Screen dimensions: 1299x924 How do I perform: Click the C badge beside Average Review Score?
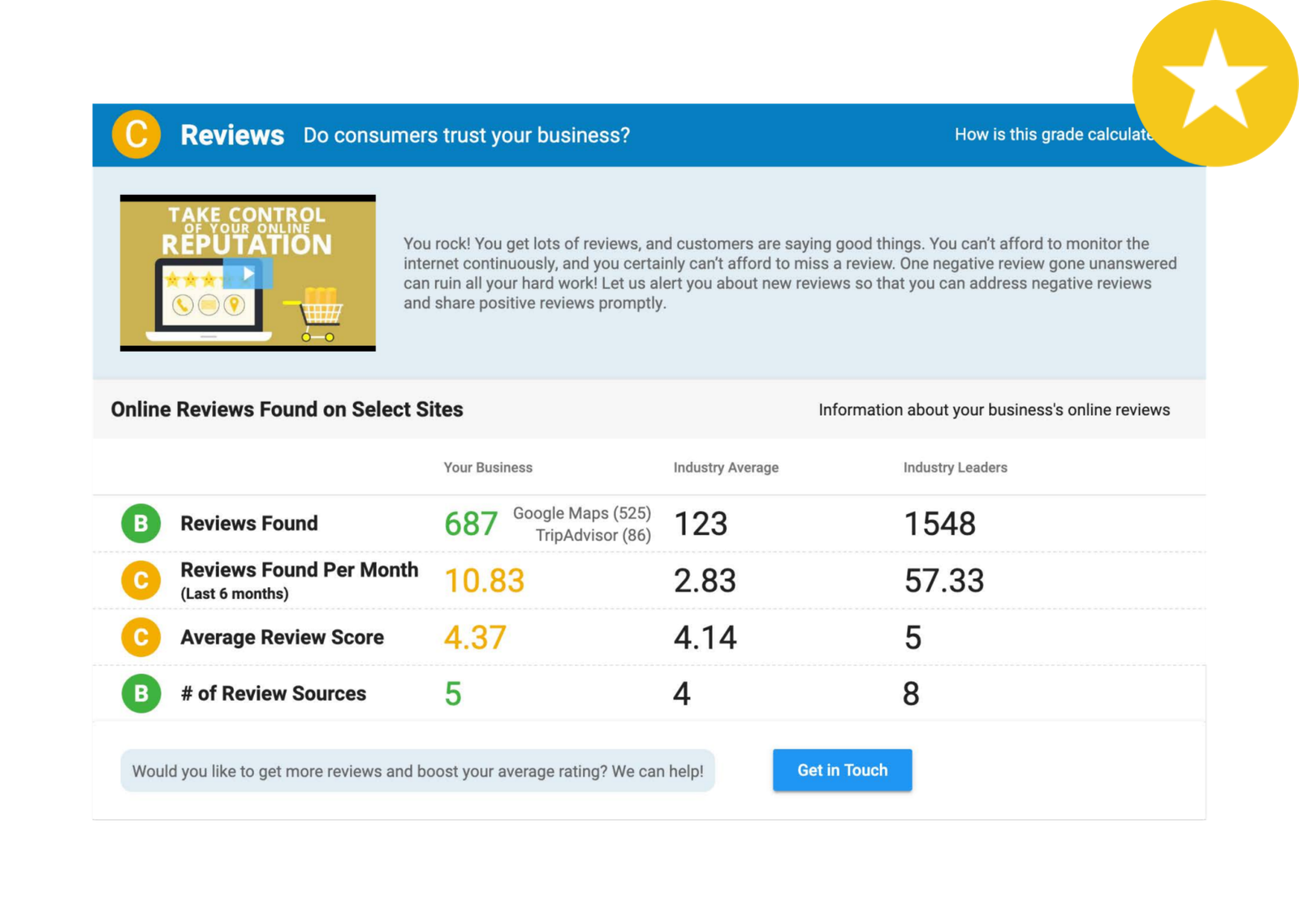click(141, 637)
